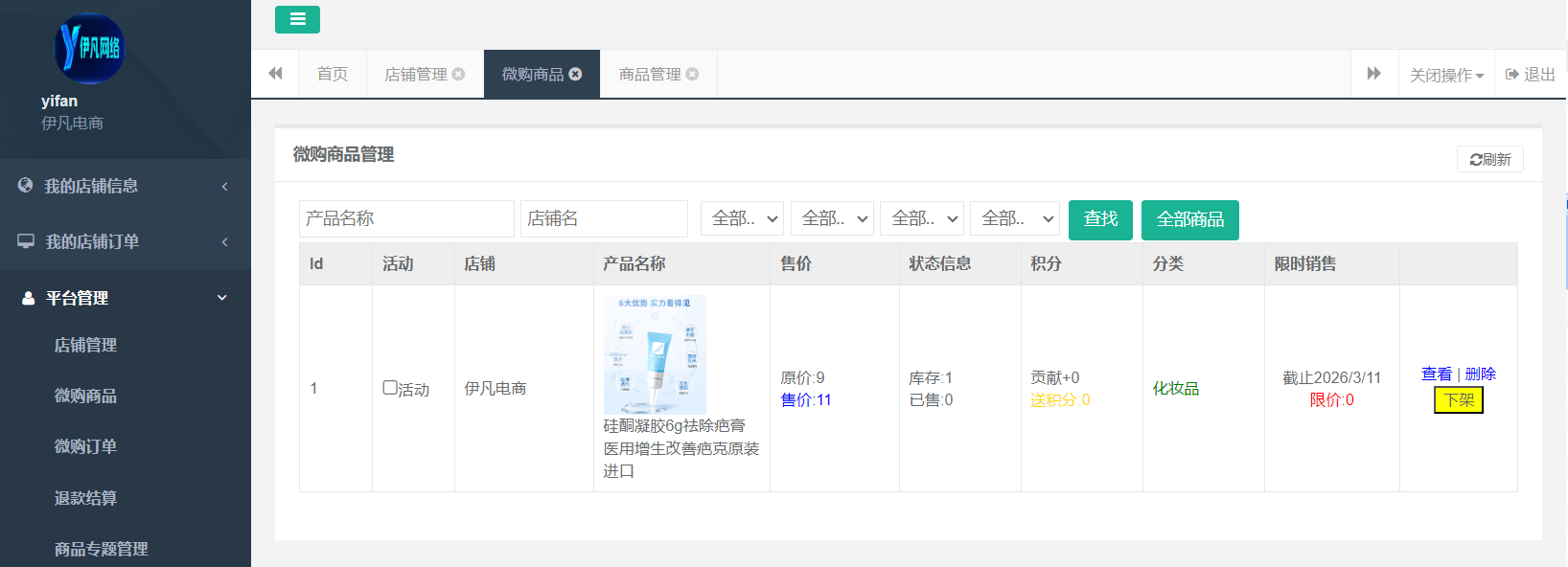Click the green 查找 search button

click(x=1100, y=219)
